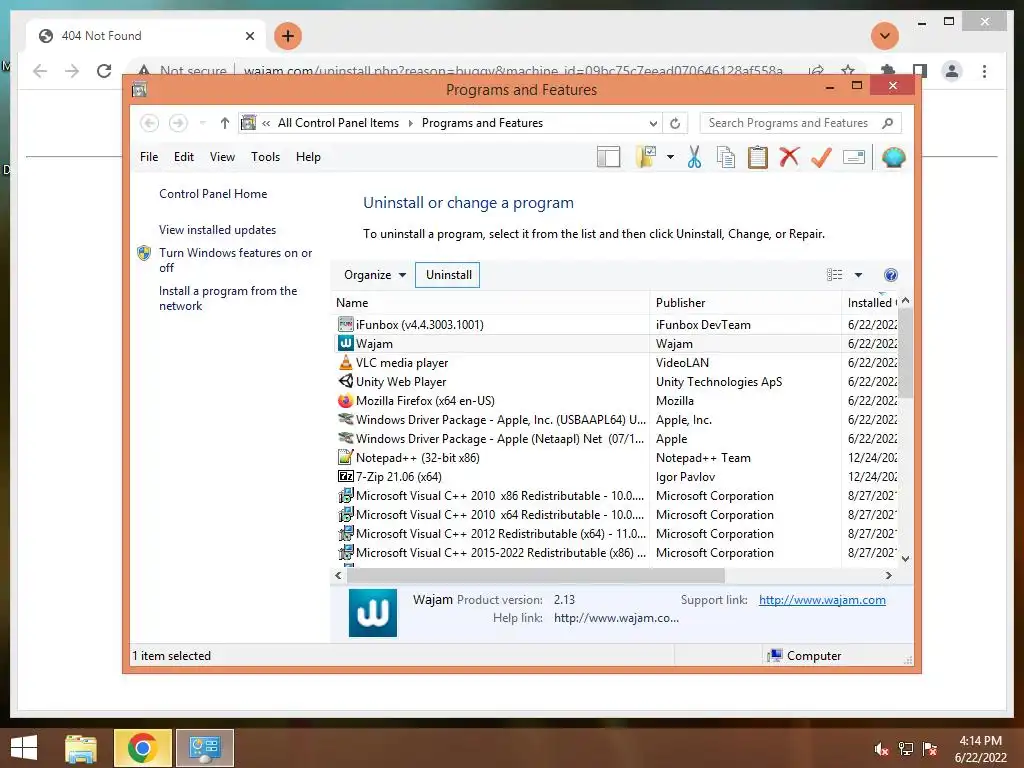Click the Up arrow navigation button
The image size is (1024, 768).
click(x=225, y=123)
